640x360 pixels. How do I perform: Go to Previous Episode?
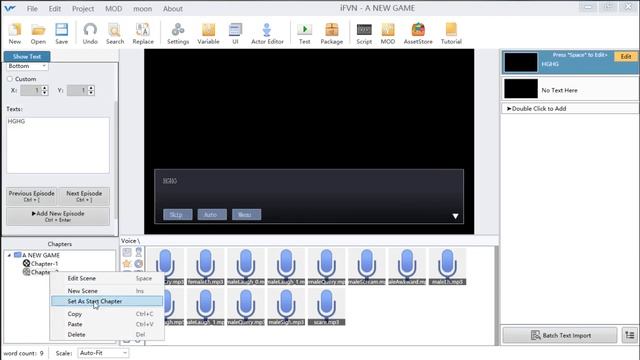[31, 196]
